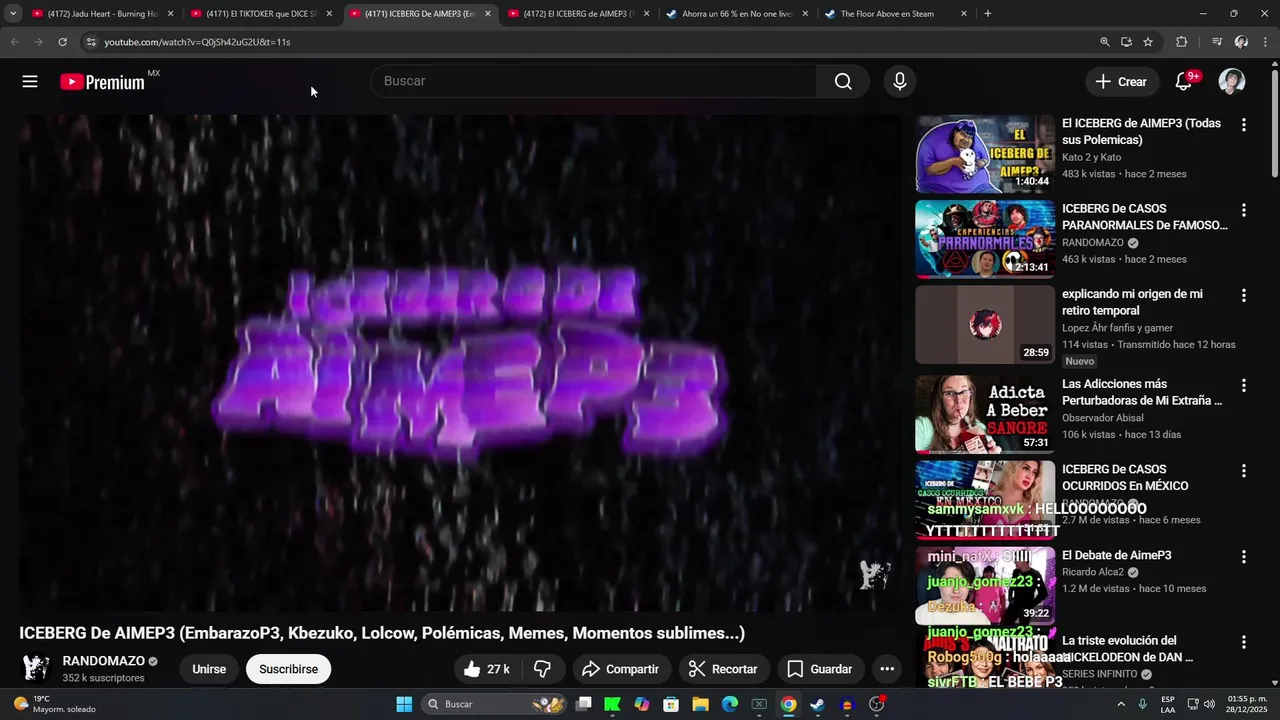Open the Chrome three-dot menu
Image resolution: width=1280 pixels, height=720 pixels.
[x=1265, y=42]
